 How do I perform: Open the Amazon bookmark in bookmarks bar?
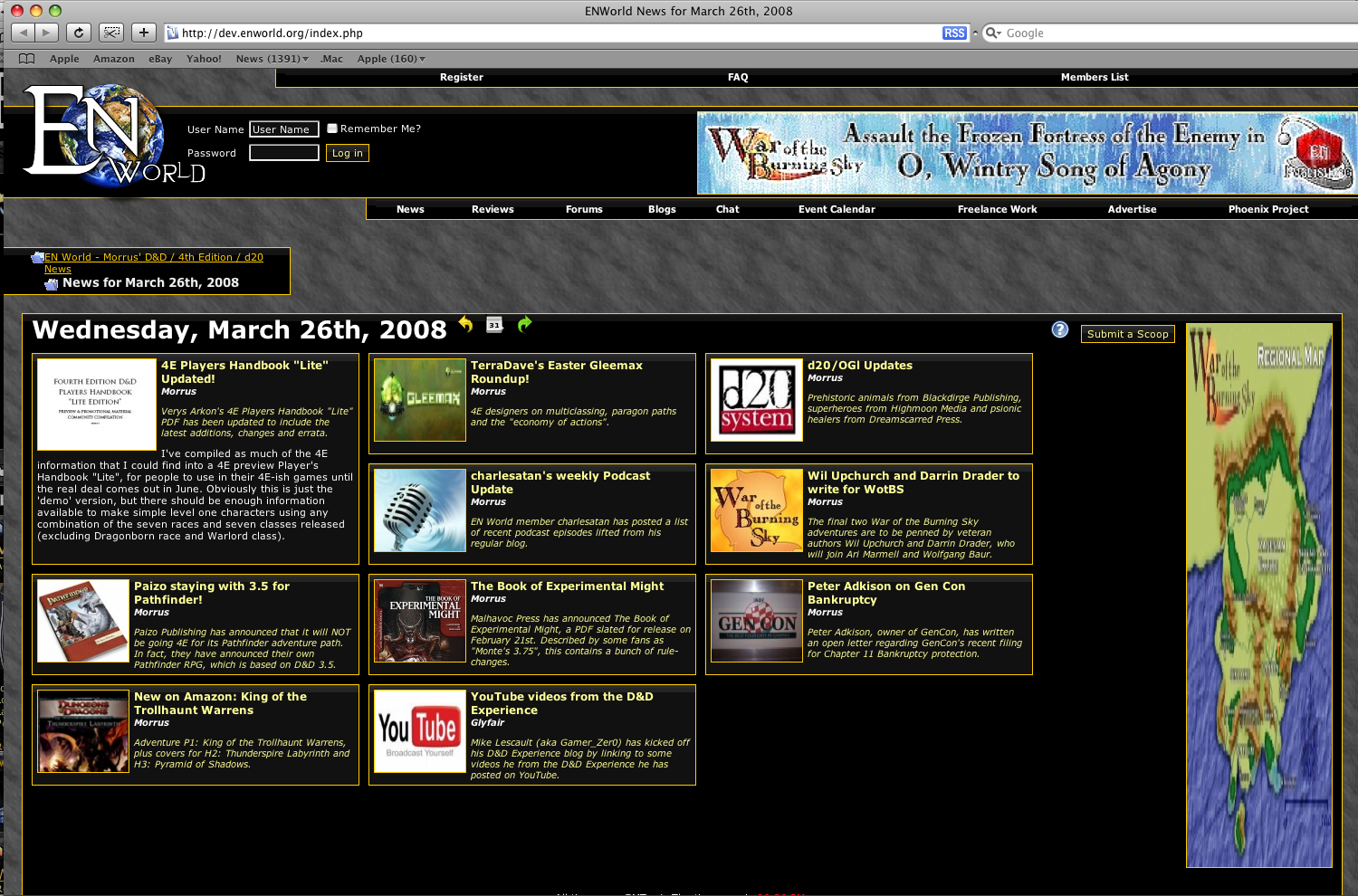tap(114, 59)
